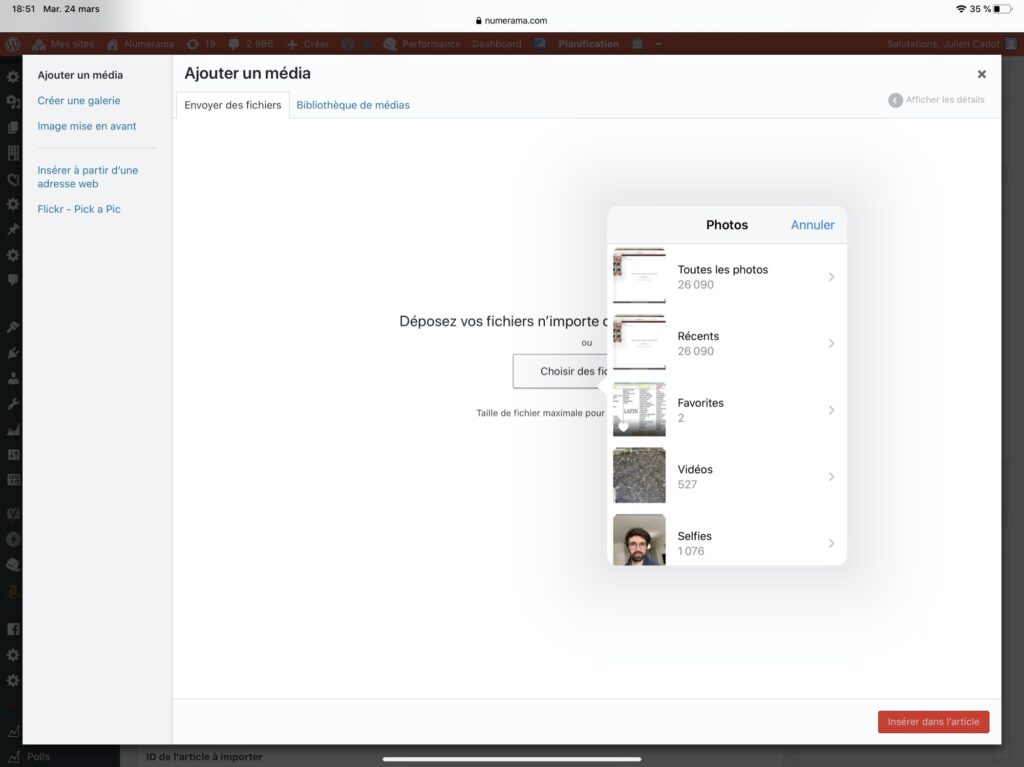Expand chevron beside Toutes les photos
The image size is (1024, 767).
pyautogui.click(x=831, y=277)
